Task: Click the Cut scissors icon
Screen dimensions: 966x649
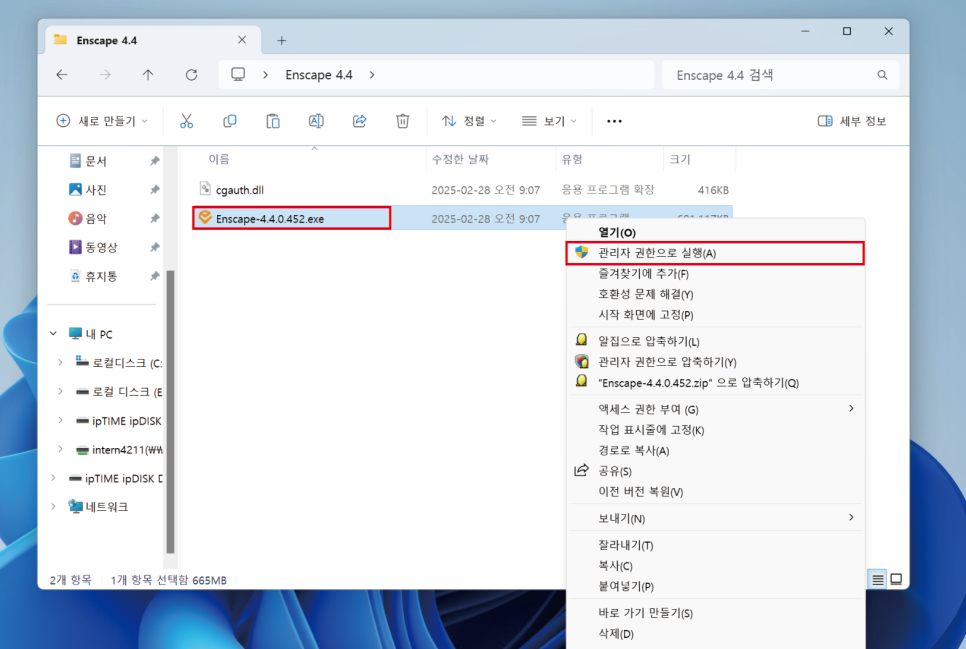Action: (x=186, y=121)
